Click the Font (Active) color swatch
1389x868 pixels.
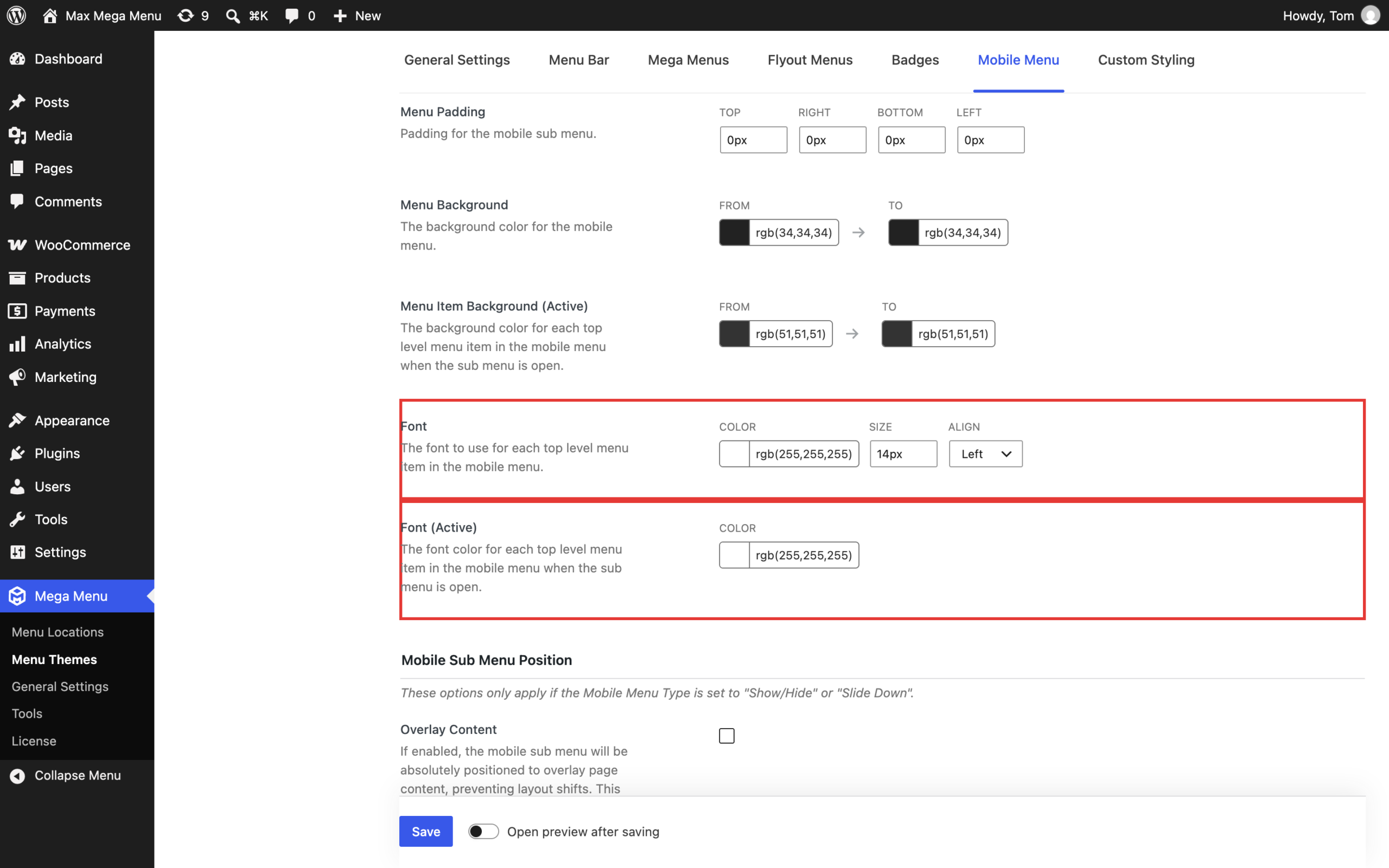click(x=734, y=555)
